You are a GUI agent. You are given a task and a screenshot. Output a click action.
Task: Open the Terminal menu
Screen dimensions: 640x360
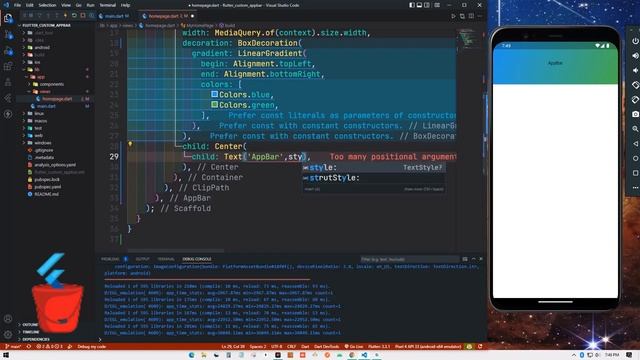click(108, 5)
